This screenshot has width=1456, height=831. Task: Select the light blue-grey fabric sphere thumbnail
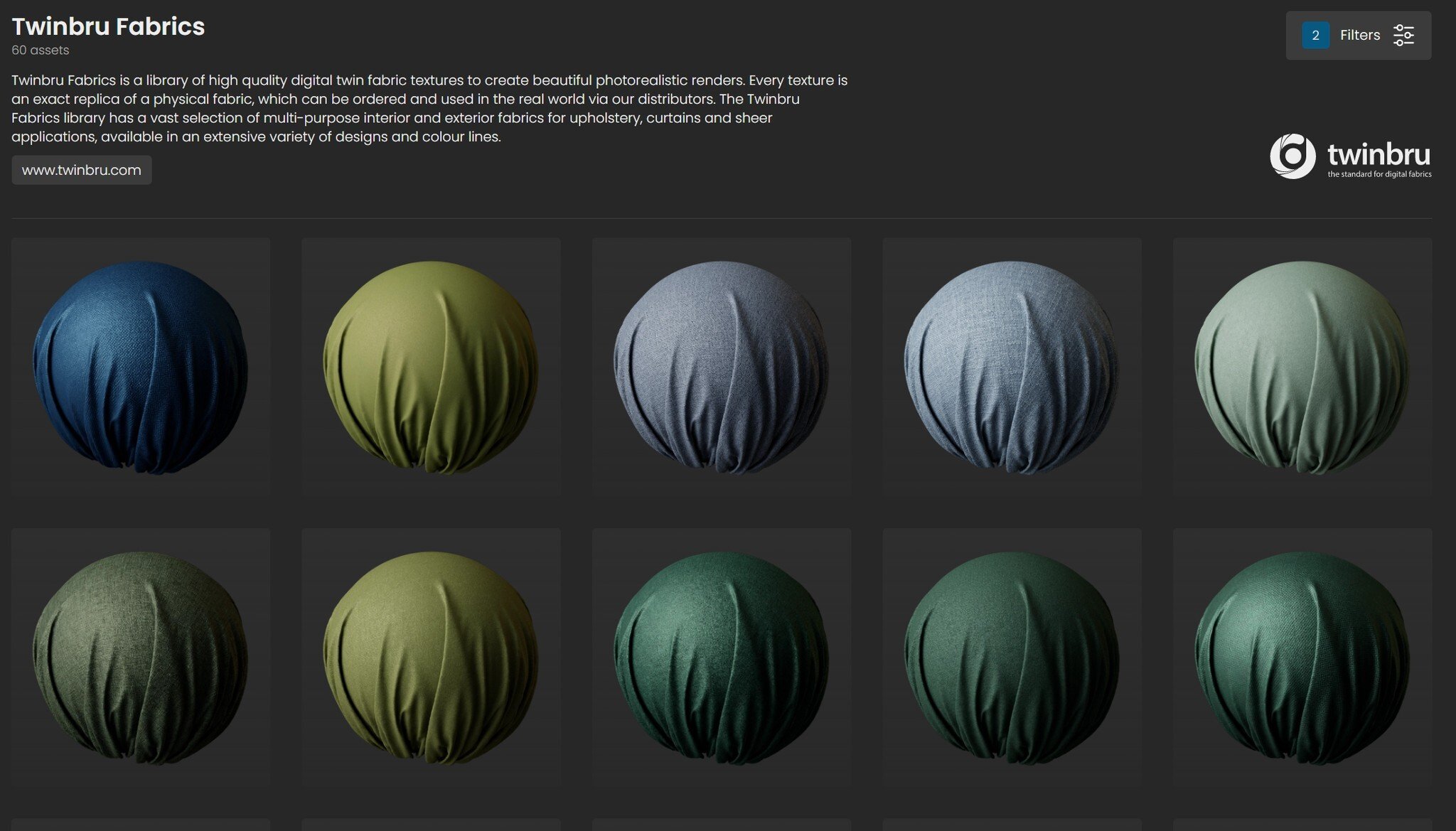1012,367
